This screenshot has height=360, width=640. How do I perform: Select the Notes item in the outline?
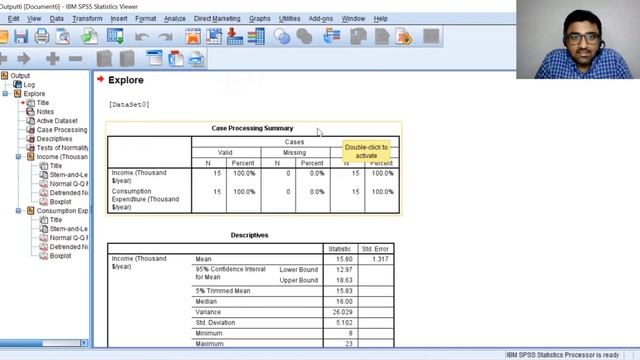point(45,112)
